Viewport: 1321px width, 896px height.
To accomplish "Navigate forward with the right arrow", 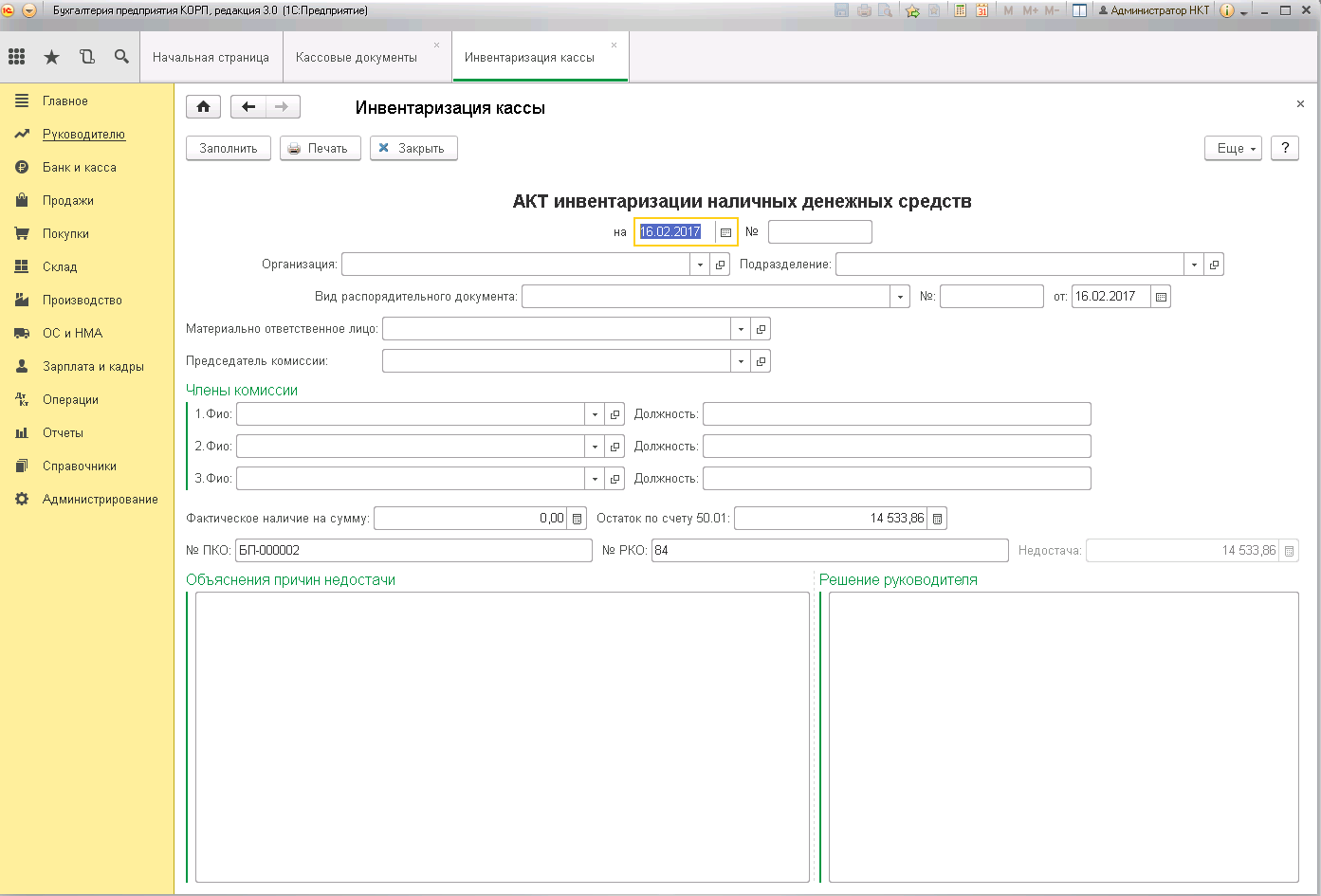I will [x=283, y=107].
